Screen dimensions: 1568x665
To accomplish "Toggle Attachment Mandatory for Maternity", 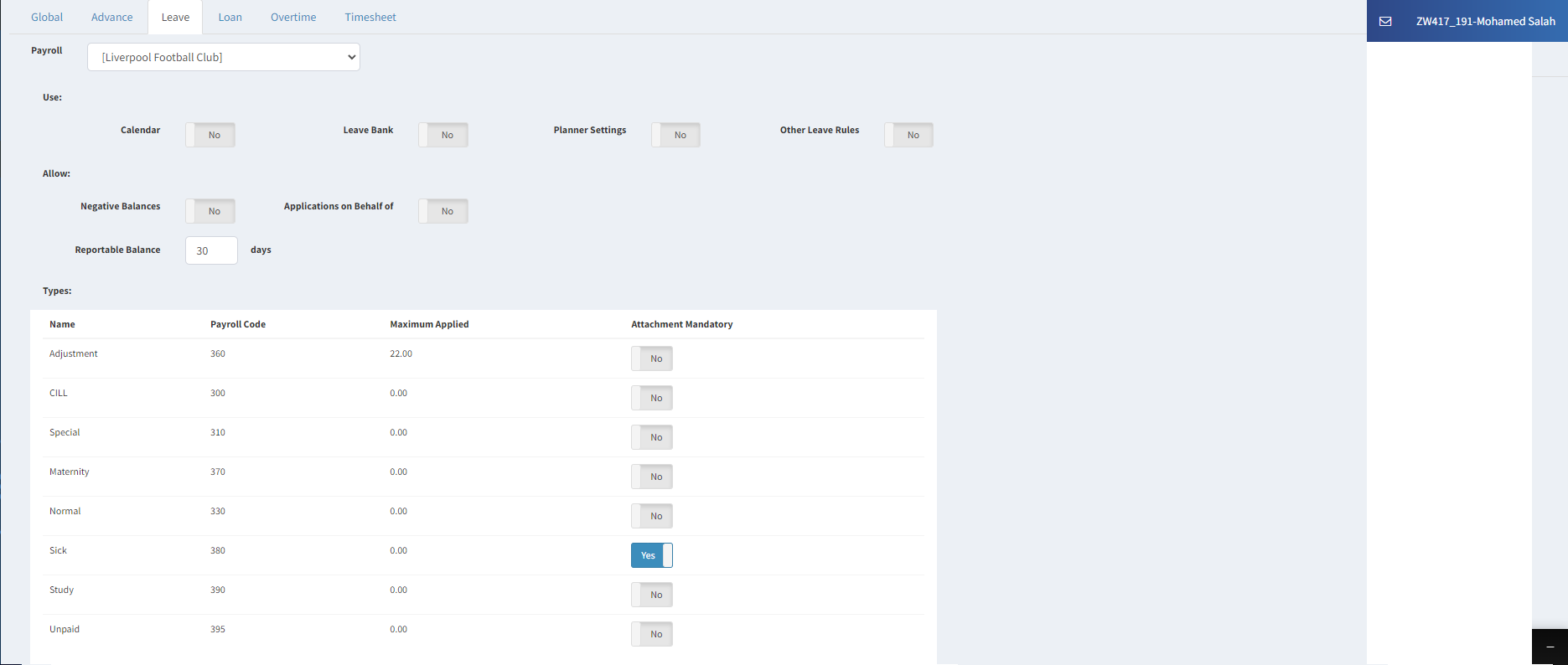I will pos(652,477).
